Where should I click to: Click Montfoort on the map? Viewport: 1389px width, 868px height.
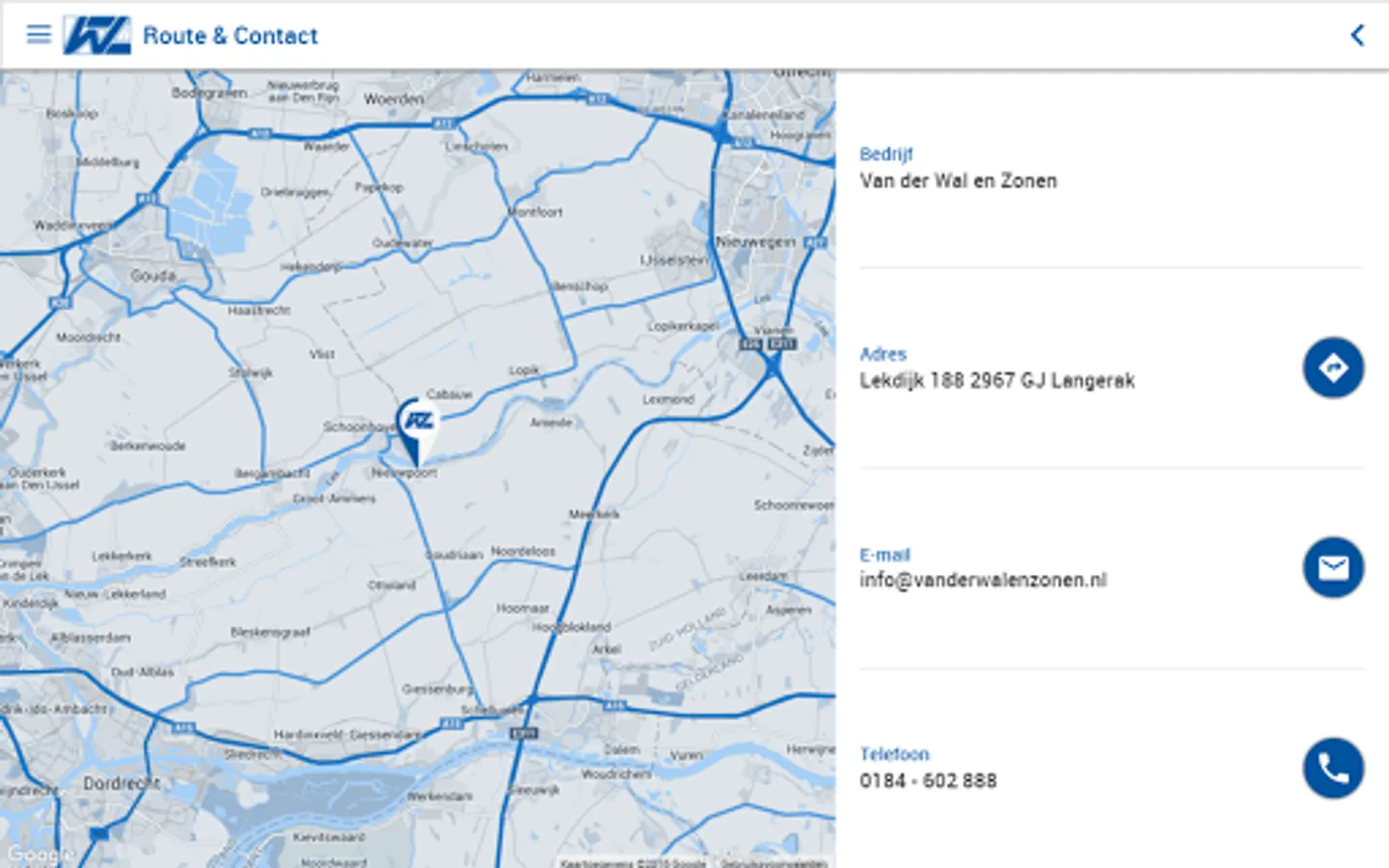point(534,211)
